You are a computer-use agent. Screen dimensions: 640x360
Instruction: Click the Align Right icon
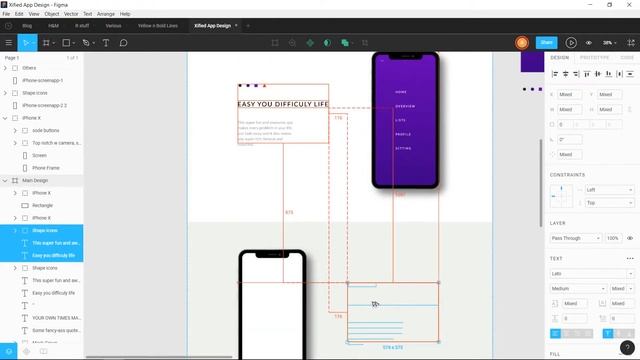[x=576, y=74]
